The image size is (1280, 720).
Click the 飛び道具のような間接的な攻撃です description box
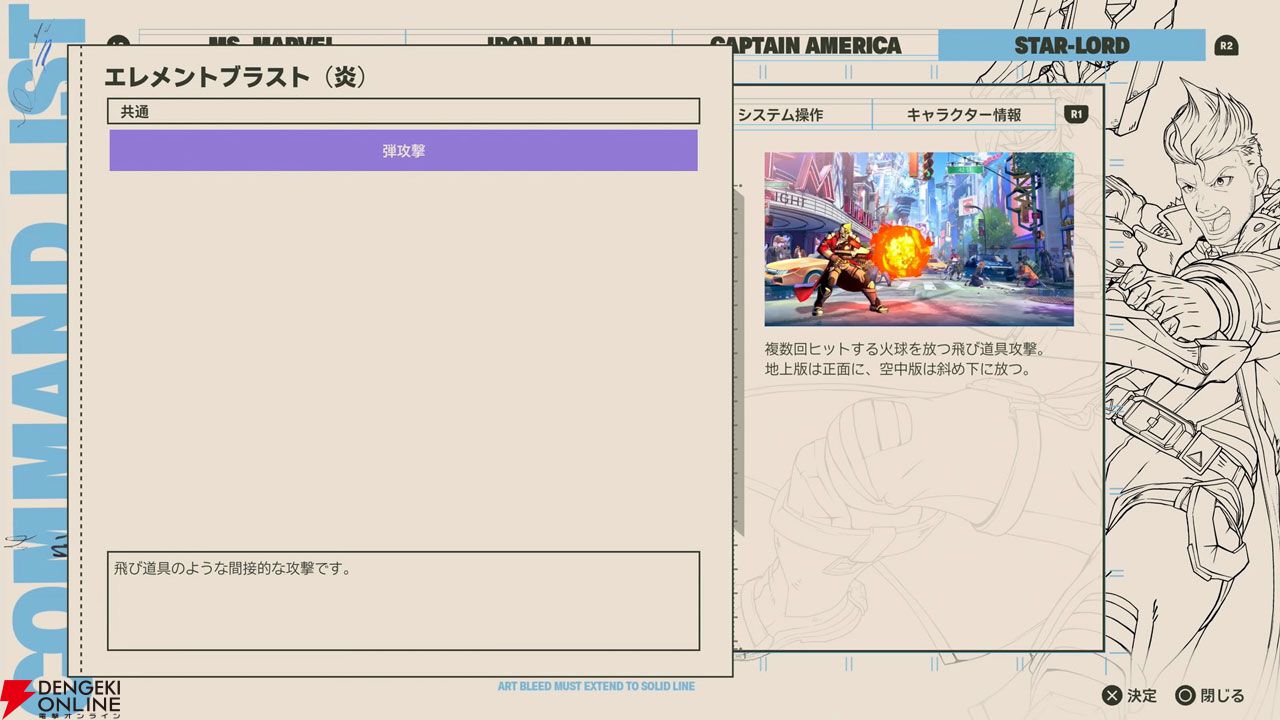click(403, 601)
